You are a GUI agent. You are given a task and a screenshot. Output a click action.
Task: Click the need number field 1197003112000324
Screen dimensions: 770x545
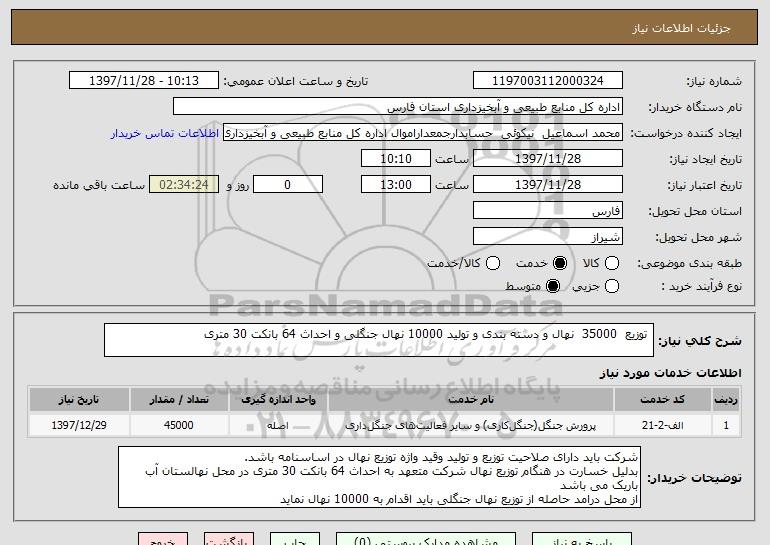[x=548, y=81]
